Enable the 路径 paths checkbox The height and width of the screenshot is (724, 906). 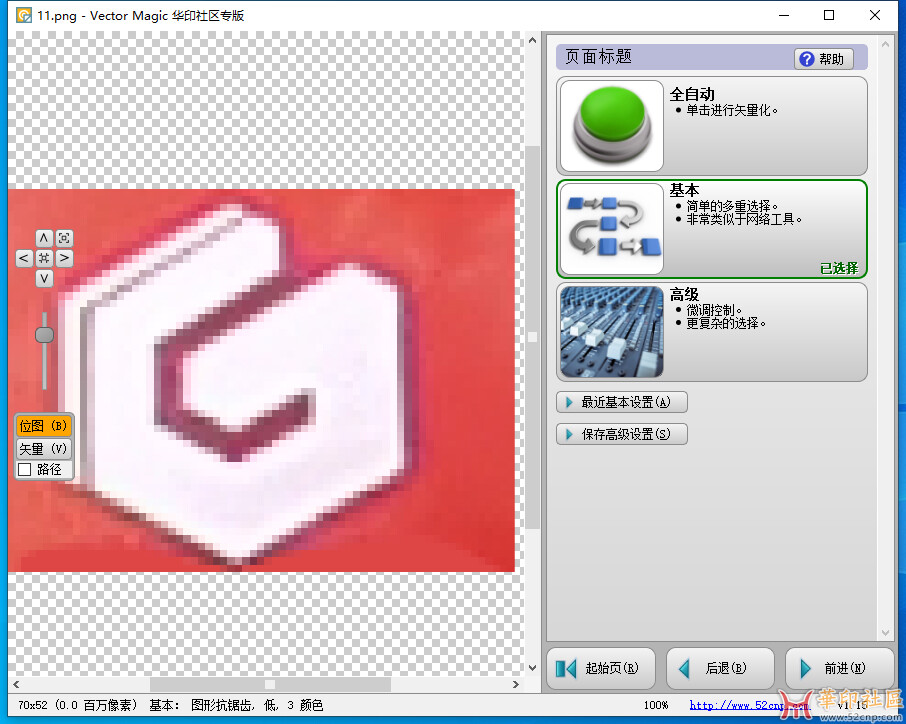[x=25, y=469]
